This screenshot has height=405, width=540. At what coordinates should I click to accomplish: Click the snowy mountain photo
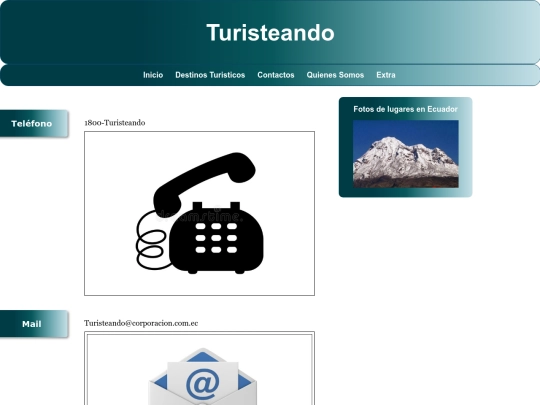[406, 154]
